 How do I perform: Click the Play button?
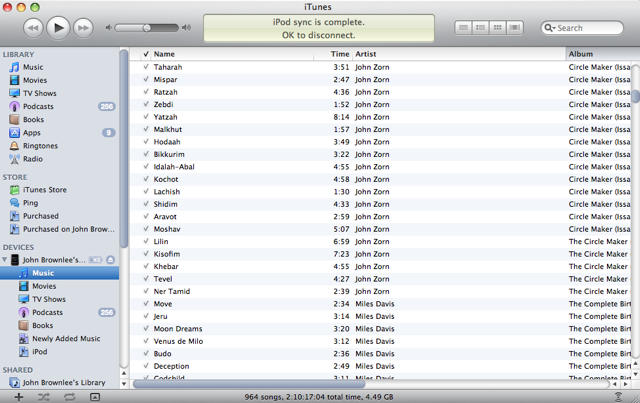pos(58,27)
